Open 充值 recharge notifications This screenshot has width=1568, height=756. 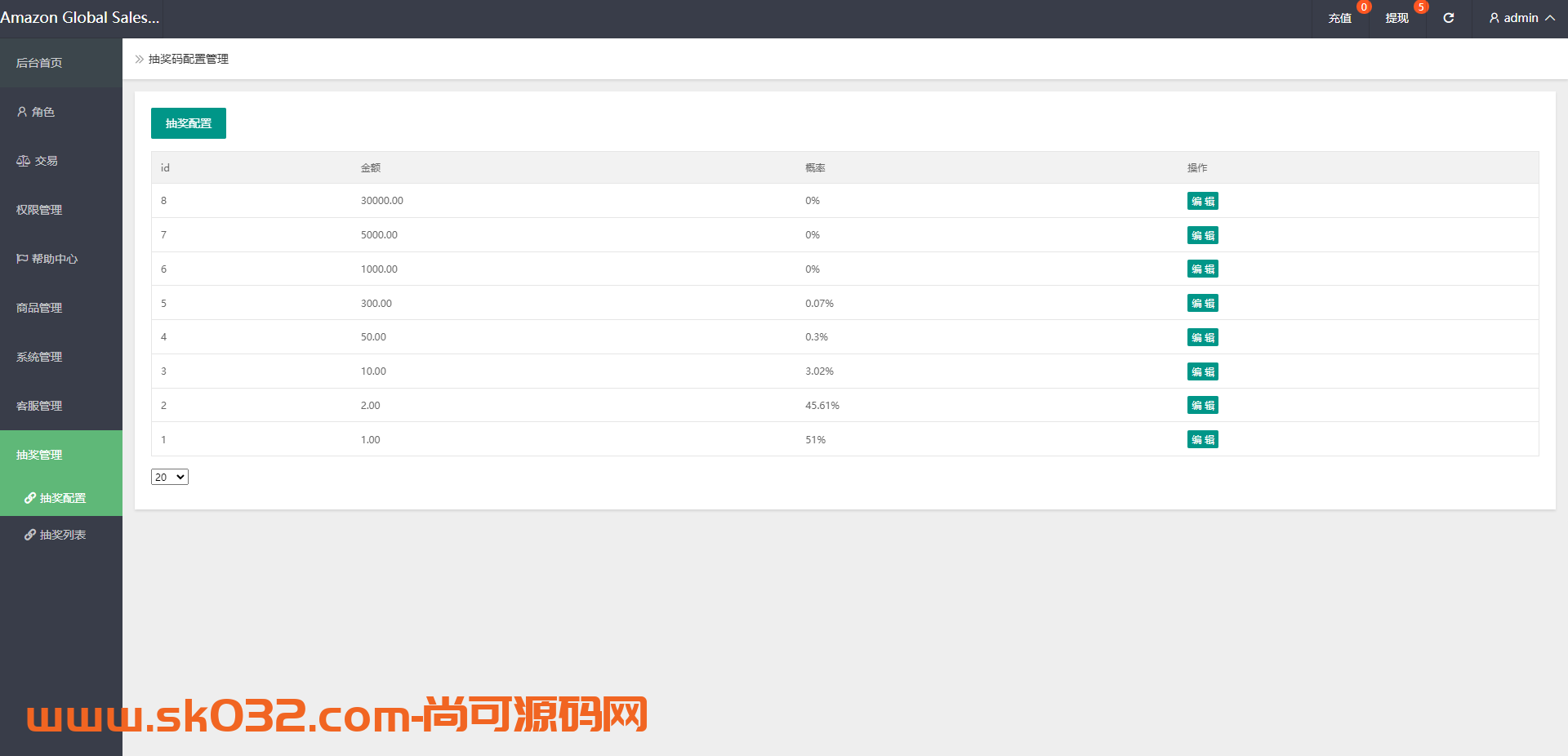1340,18
